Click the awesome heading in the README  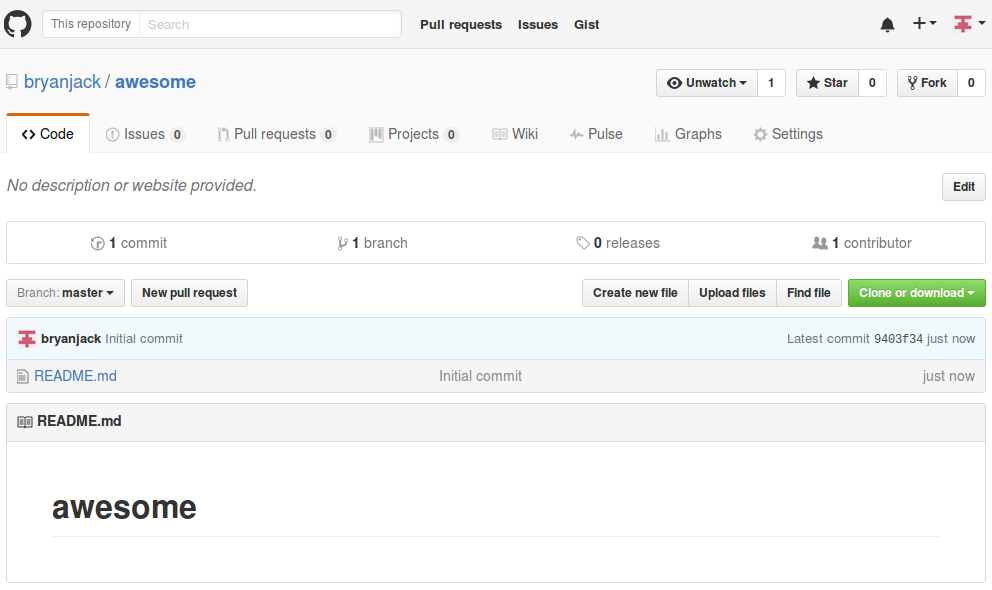tap(124, 508)
